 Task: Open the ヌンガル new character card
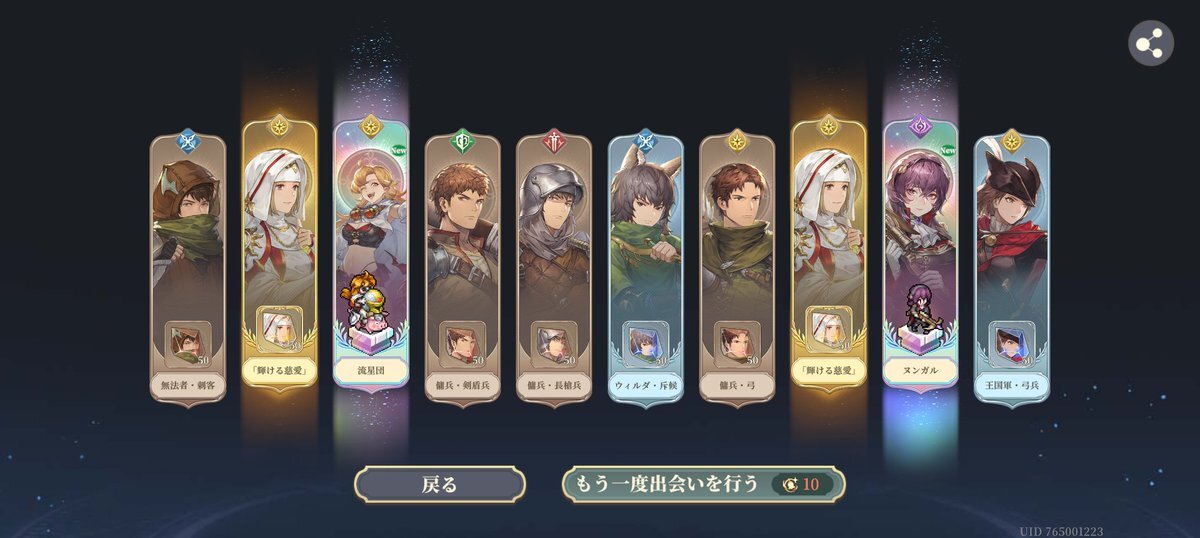click(921, 268)
